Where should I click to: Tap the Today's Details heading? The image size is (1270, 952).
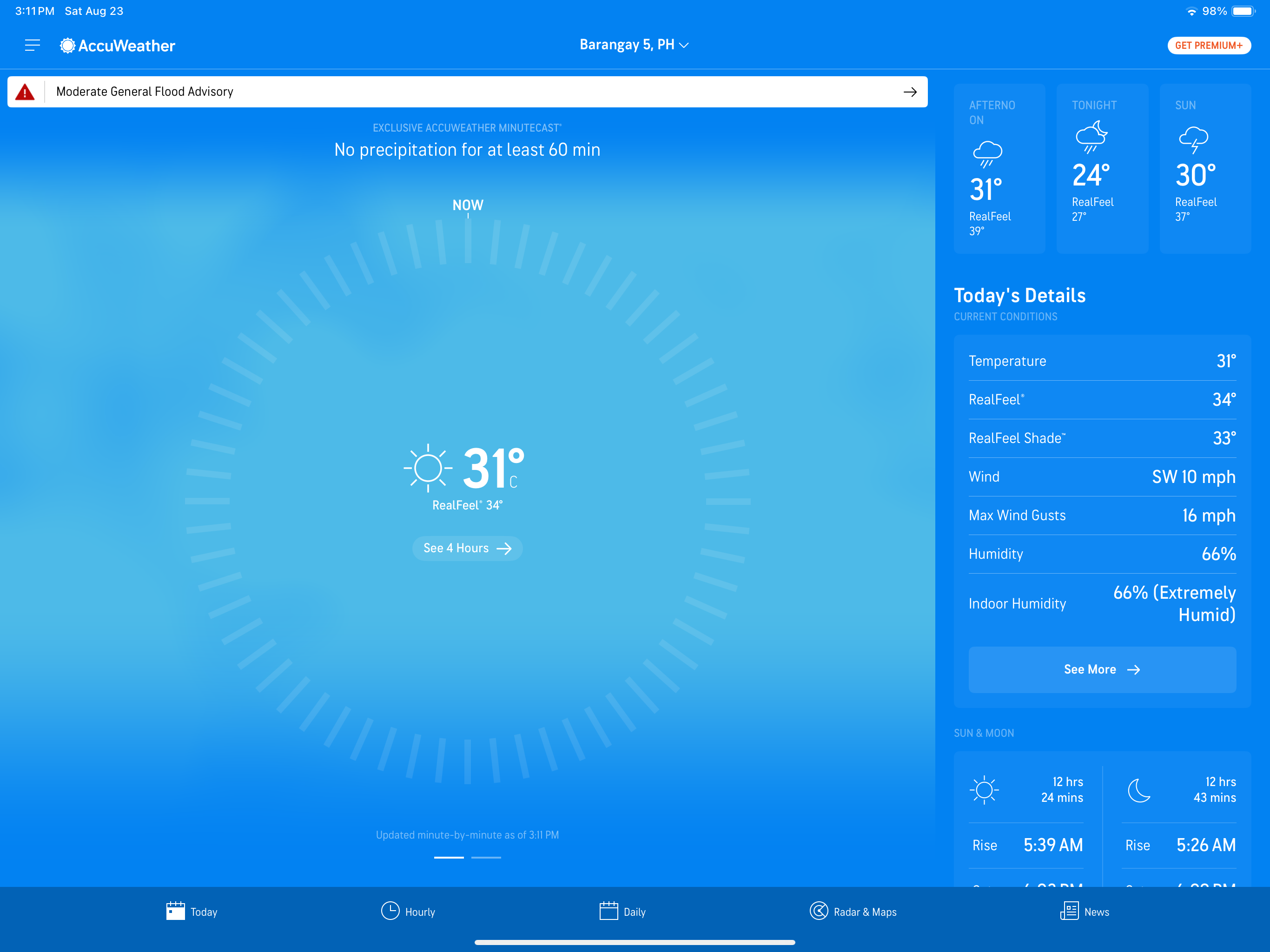1020,295
